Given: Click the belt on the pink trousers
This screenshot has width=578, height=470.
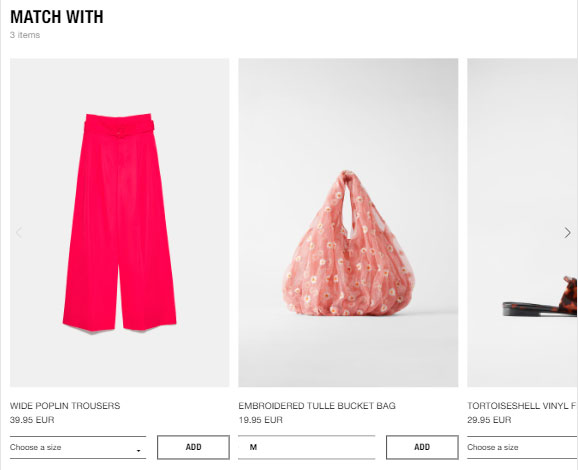Looking at the screenshot, I should tap(119, 128).
